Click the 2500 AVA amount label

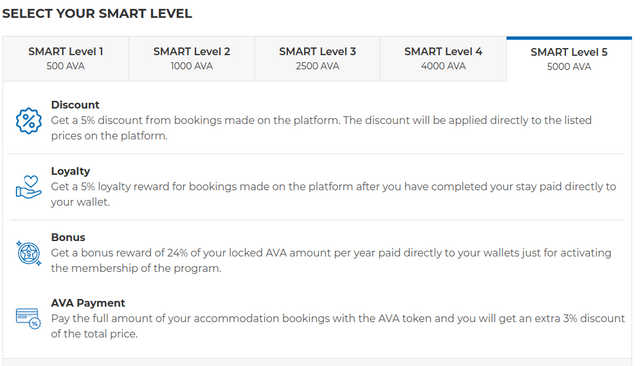click(x=318, y=66)
